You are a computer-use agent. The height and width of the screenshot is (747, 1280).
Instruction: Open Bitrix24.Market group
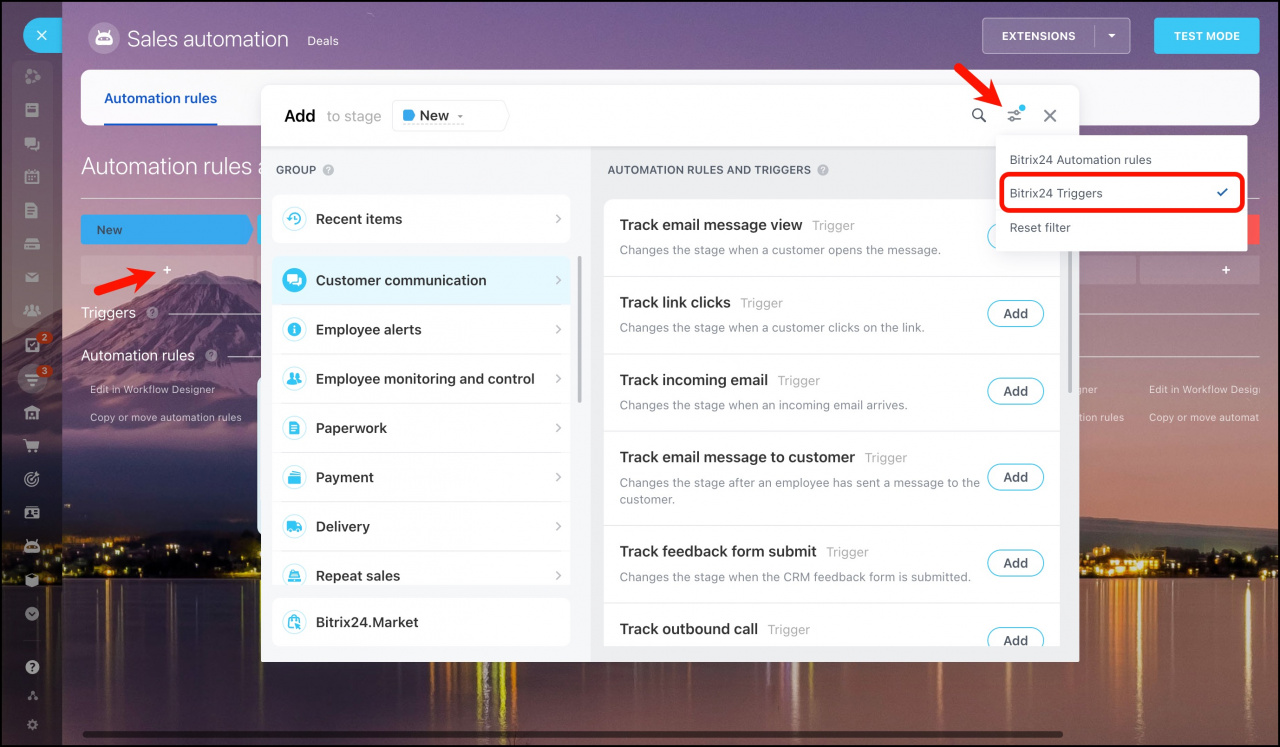click(x=421, y=622)
